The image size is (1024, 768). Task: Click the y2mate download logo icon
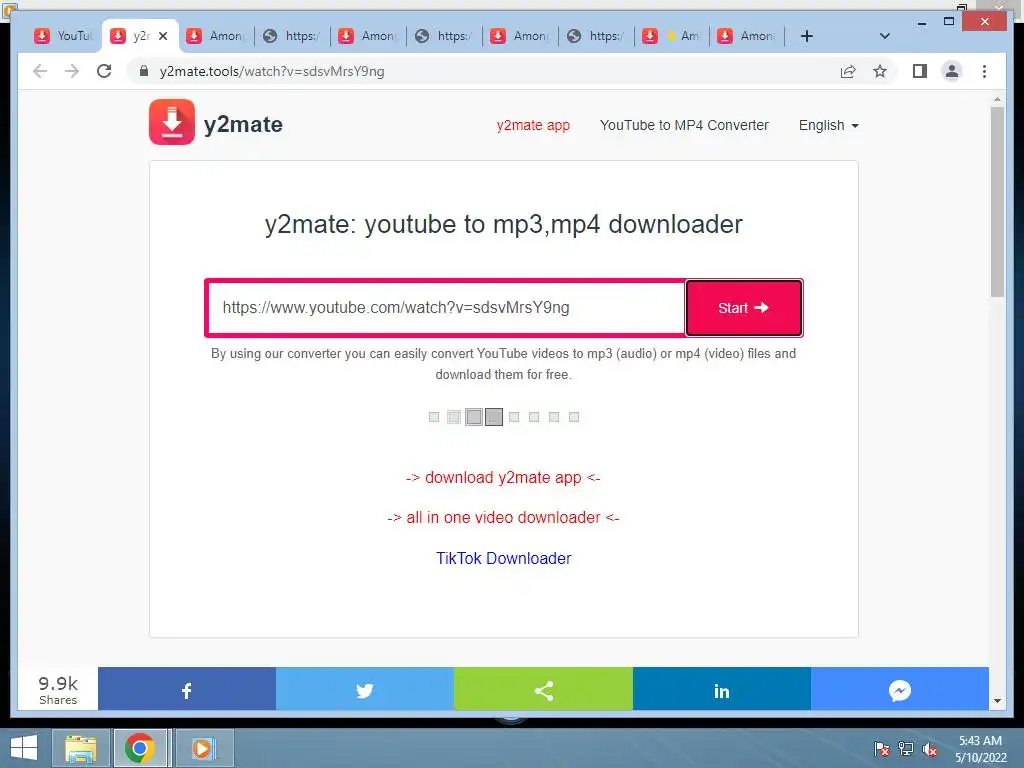[x=172, y=122]
